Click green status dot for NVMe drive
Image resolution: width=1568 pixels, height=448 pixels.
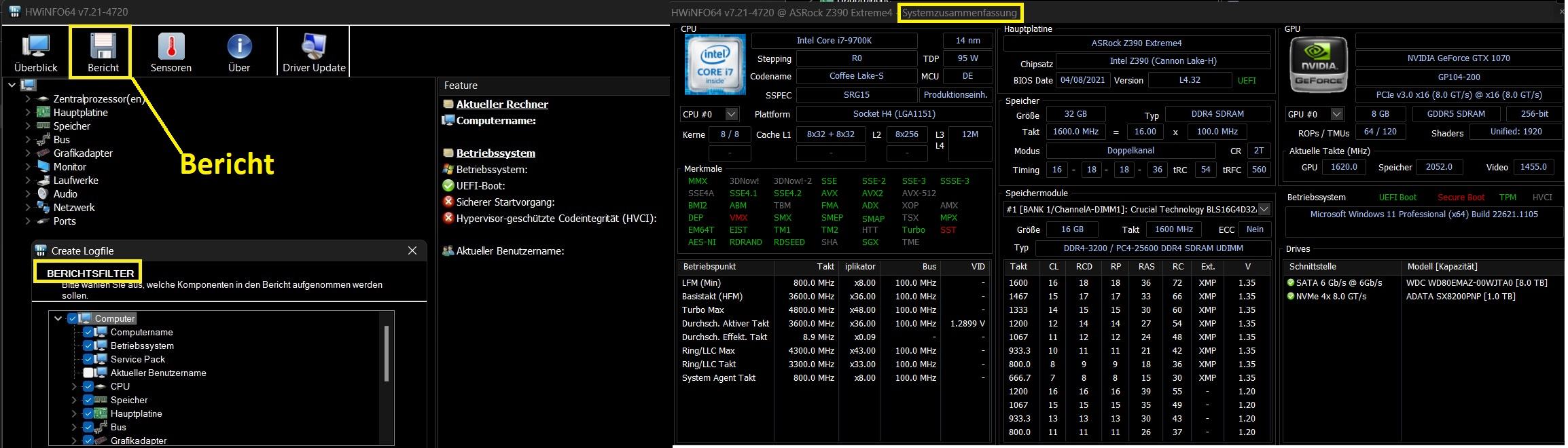(x=1291, y=296)
